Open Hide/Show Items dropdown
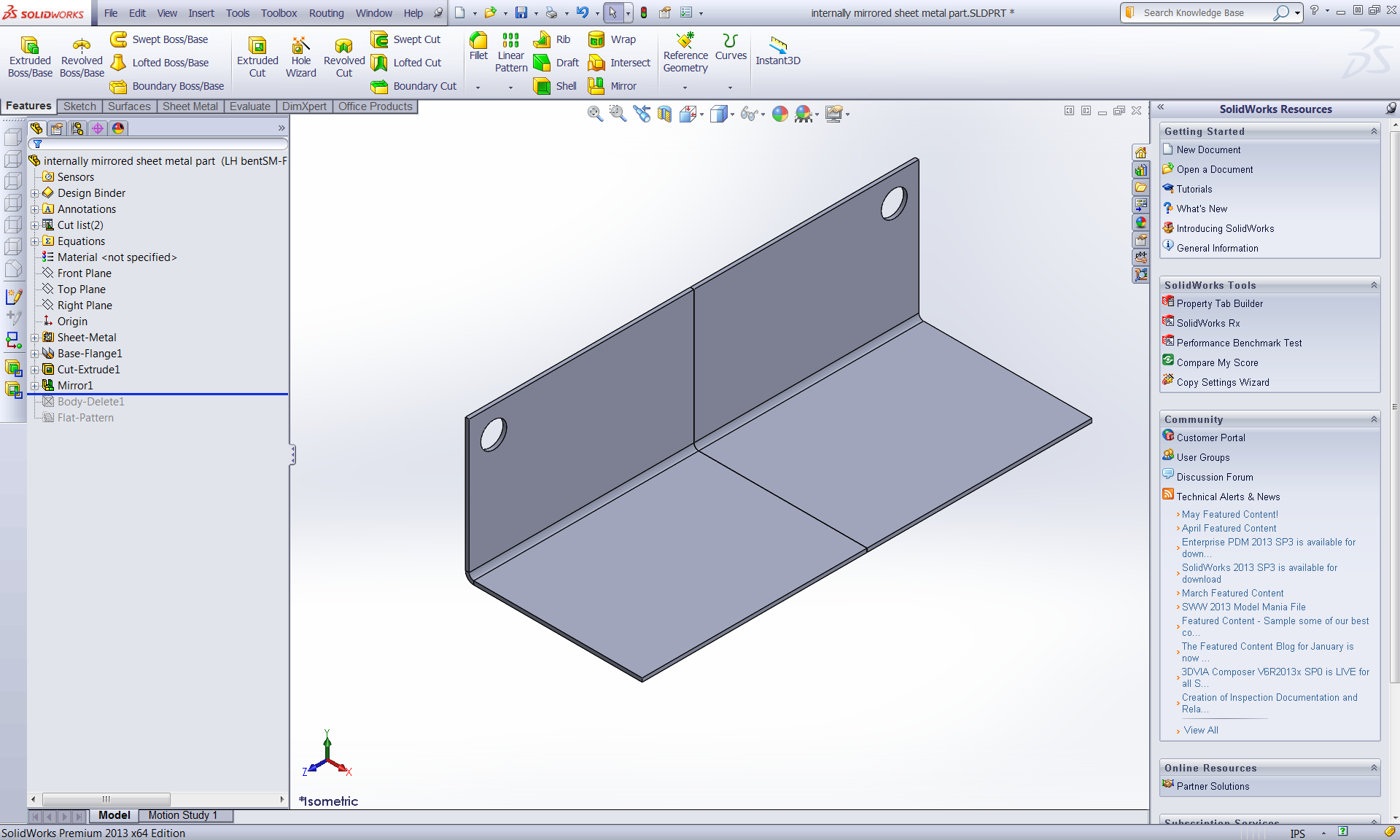Image resolution: width=1400 pixels, height=840 pixels. pos(763,114)
